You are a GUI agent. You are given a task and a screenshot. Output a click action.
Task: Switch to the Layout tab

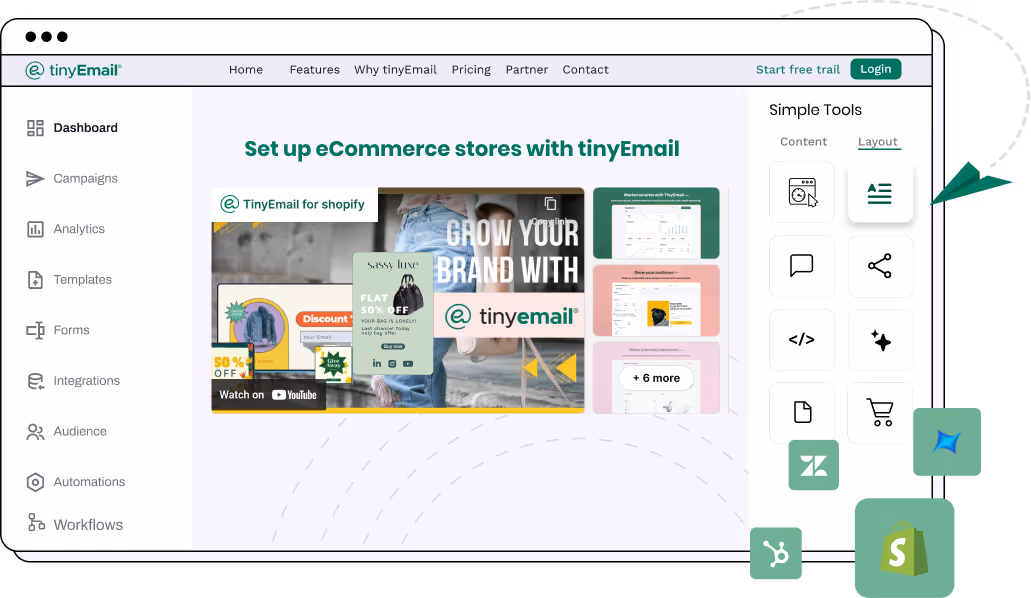pos(878,141)
